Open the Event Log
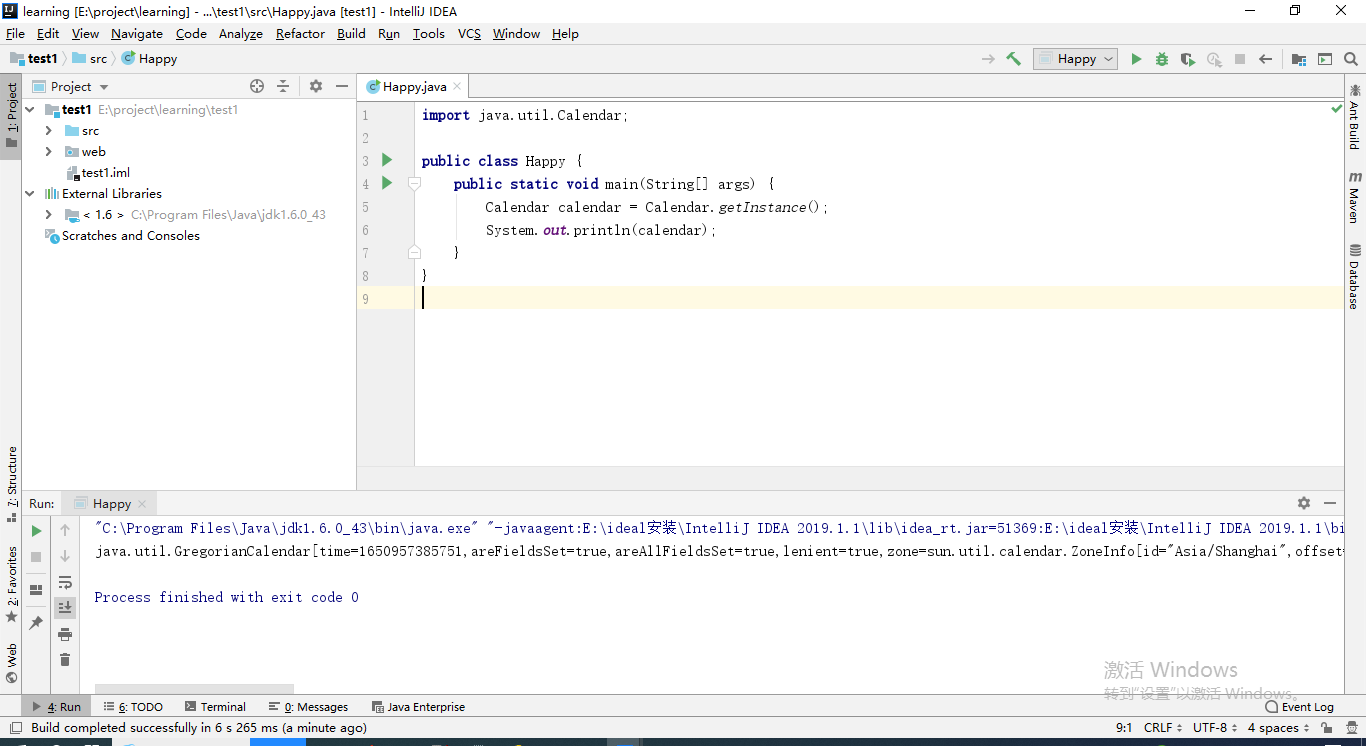The width and height of the screenshot is (1366, 746). click(x=1298, y=707)
